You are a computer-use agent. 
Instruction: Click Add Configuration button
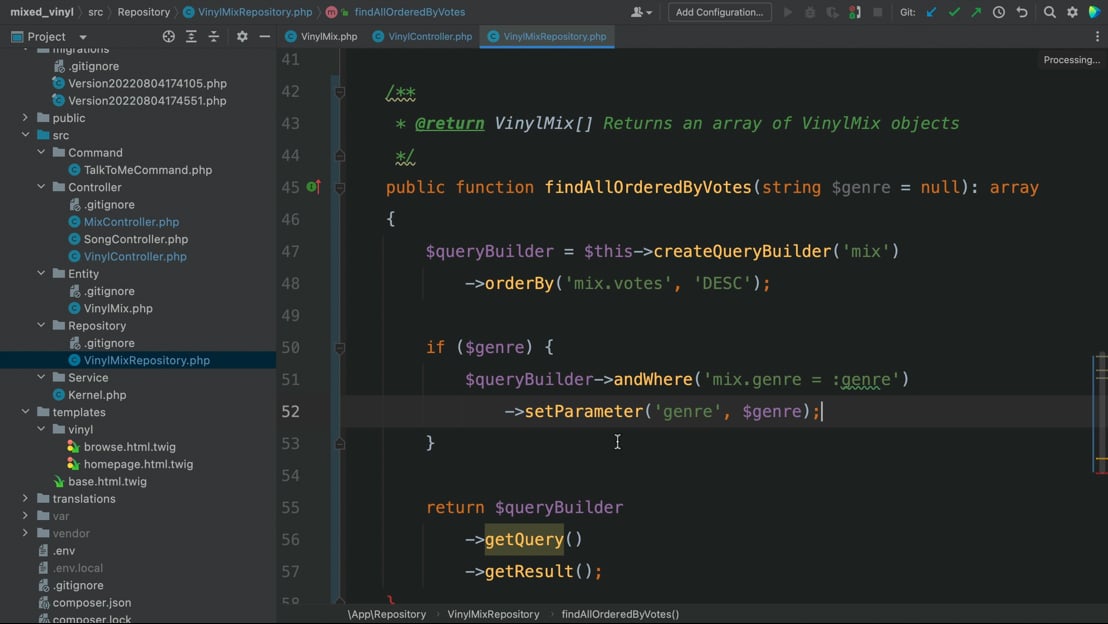[x=719, y=12]
